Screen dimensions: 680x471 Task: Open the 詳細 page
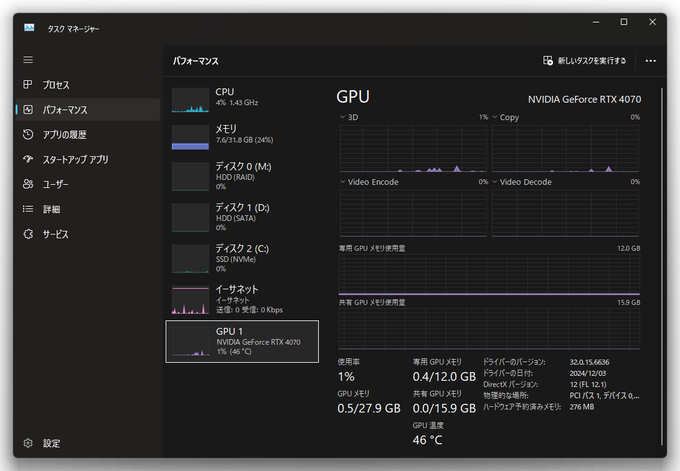tap(88, 209)
